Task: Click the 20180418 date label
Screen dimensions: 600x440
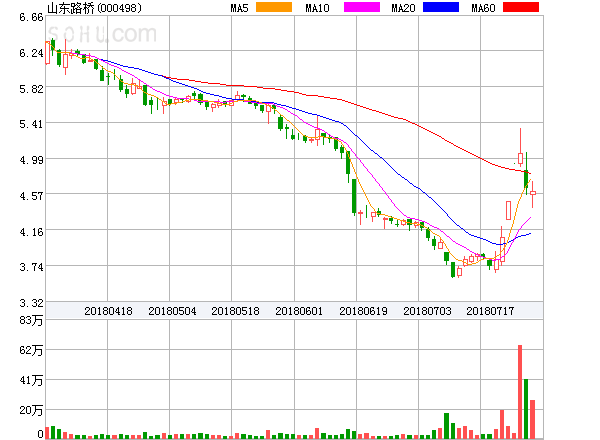Action: click(x=108, y=311)
